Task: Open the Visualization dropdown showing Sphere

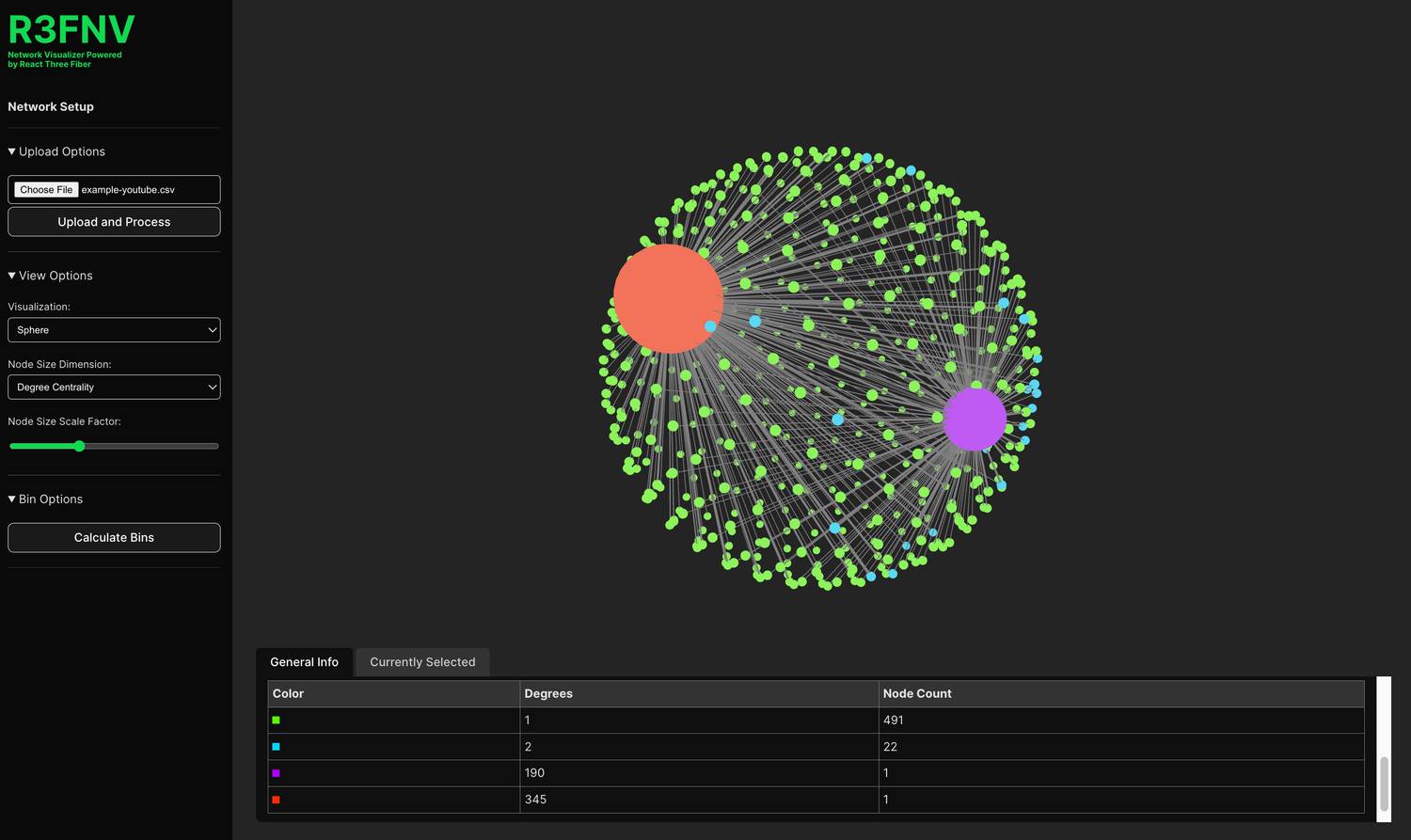Action: (114, 330)
